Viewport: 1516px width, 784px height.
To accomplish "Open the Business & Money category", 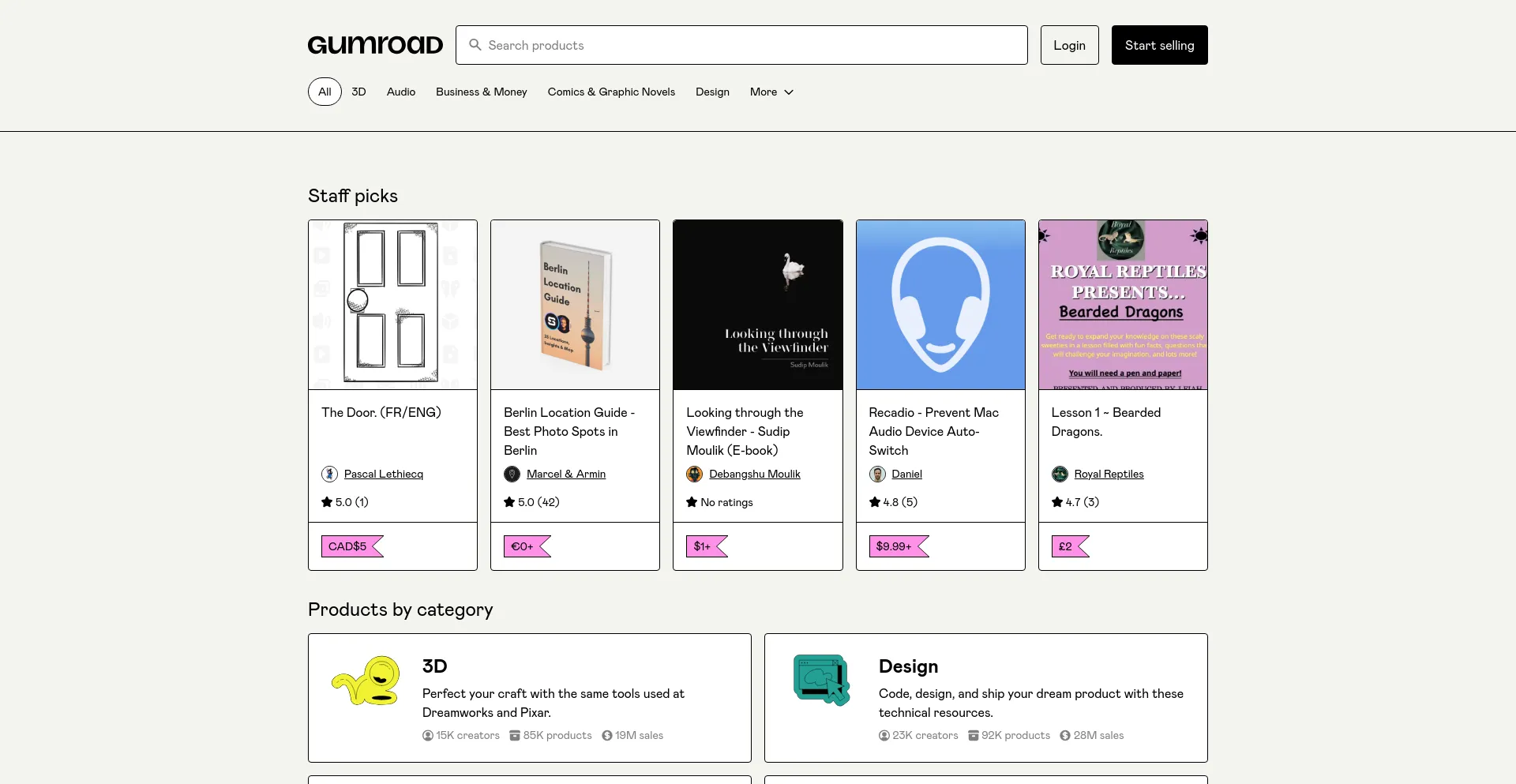I will [482, 92].
